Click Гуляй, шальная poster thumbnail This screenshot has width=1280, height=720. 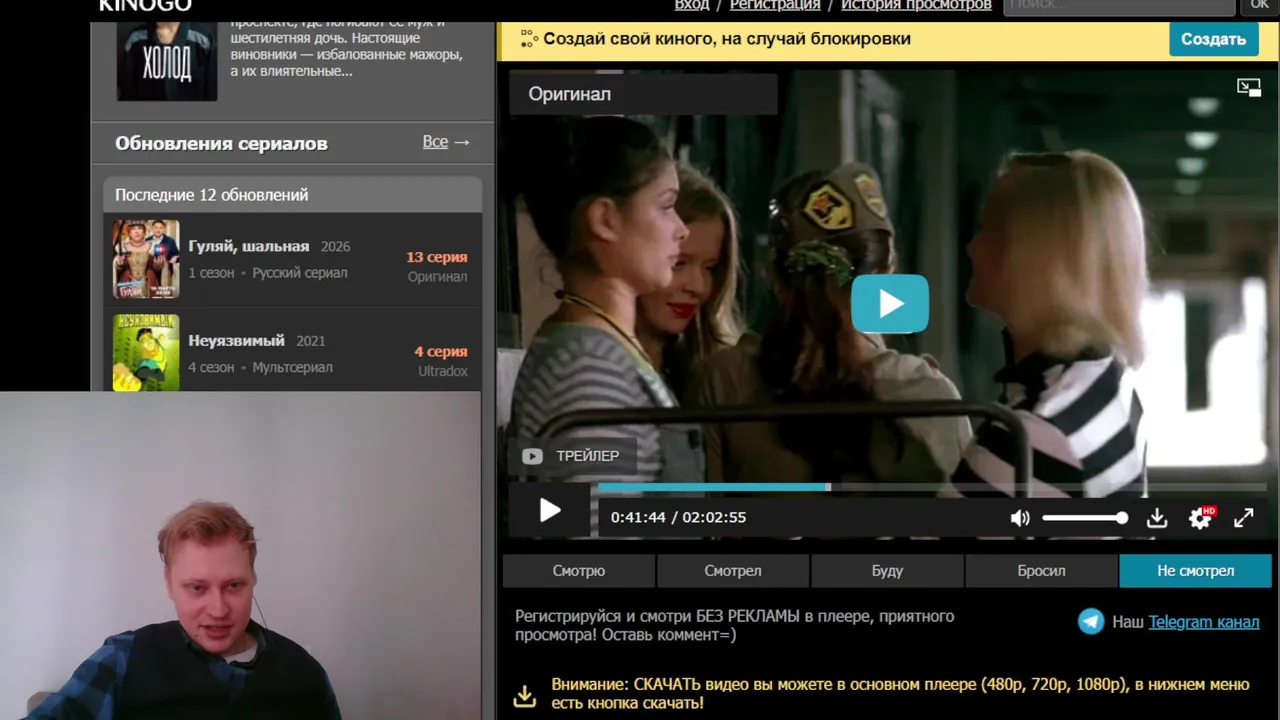[146, 259]
